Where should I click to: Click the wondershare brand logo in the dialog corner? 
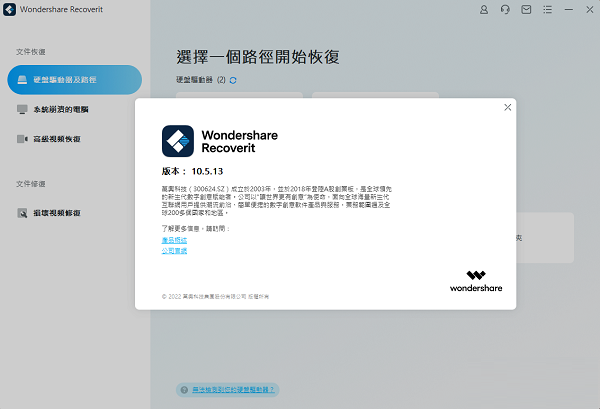[476, 282]
